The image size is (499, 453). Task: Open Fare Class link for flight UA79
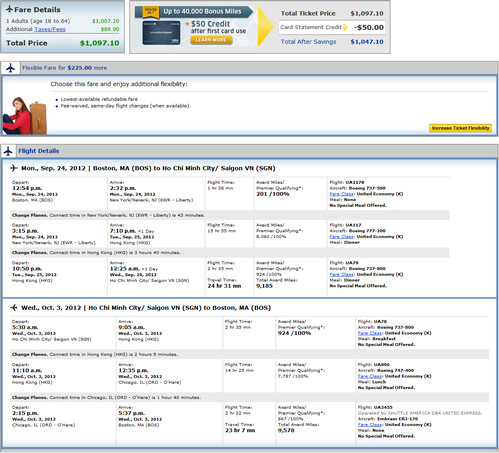click(x=342, y=275)
